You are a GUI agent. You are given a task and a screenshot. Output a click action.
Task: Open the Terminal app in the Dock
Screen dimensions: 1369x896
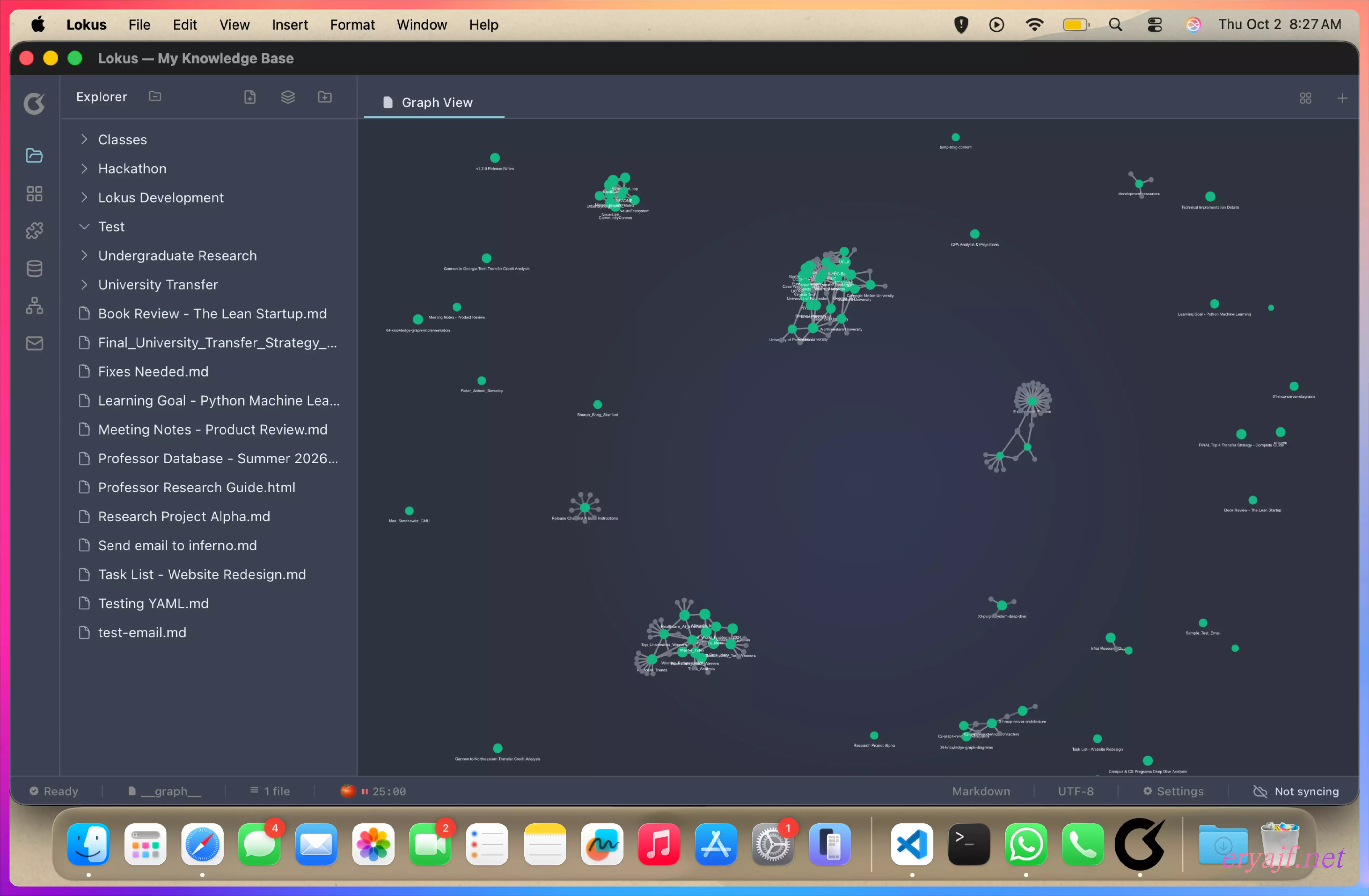click(969, 844)
